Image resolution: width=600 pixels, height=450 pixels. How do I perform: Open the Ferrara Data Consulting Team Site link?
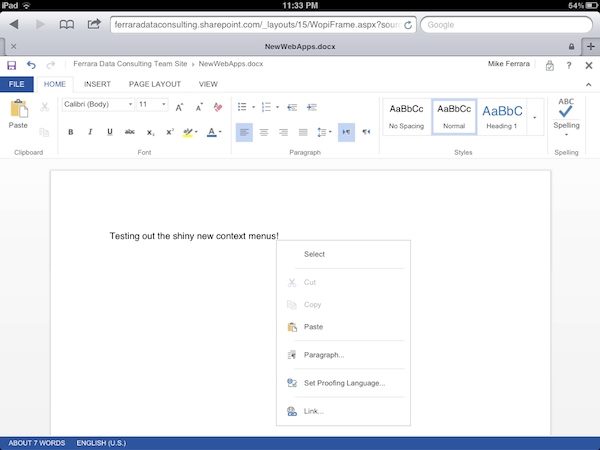click(130, 64)
